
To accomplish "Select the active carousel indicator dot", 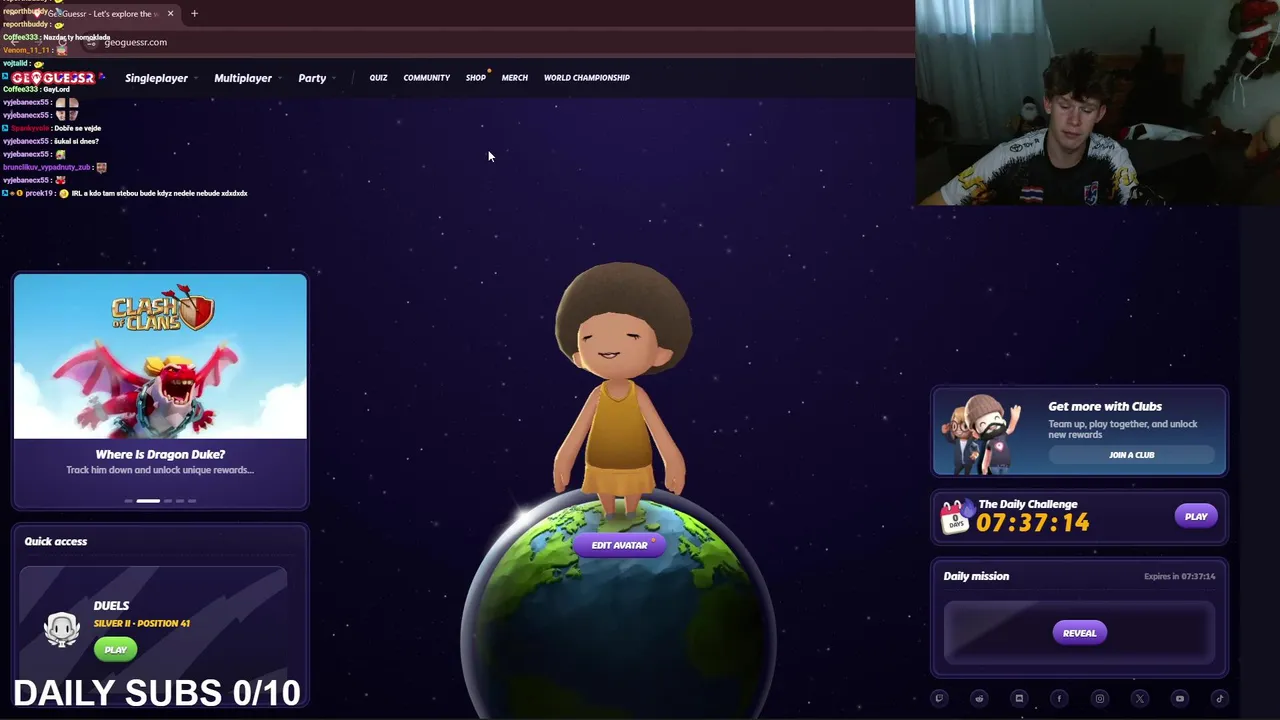I will 148,501.
